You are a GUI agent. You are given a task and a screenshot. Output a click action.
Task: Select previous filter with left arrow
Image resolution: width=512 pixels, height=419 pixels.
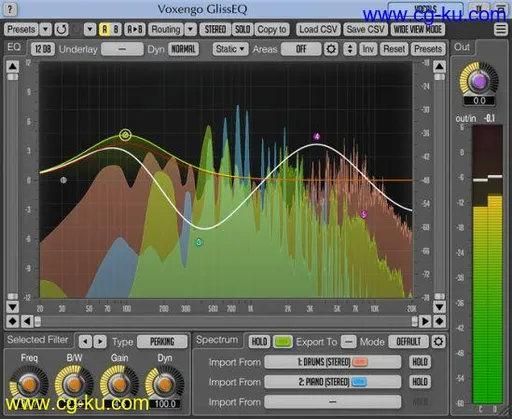[x=85, y=341]
